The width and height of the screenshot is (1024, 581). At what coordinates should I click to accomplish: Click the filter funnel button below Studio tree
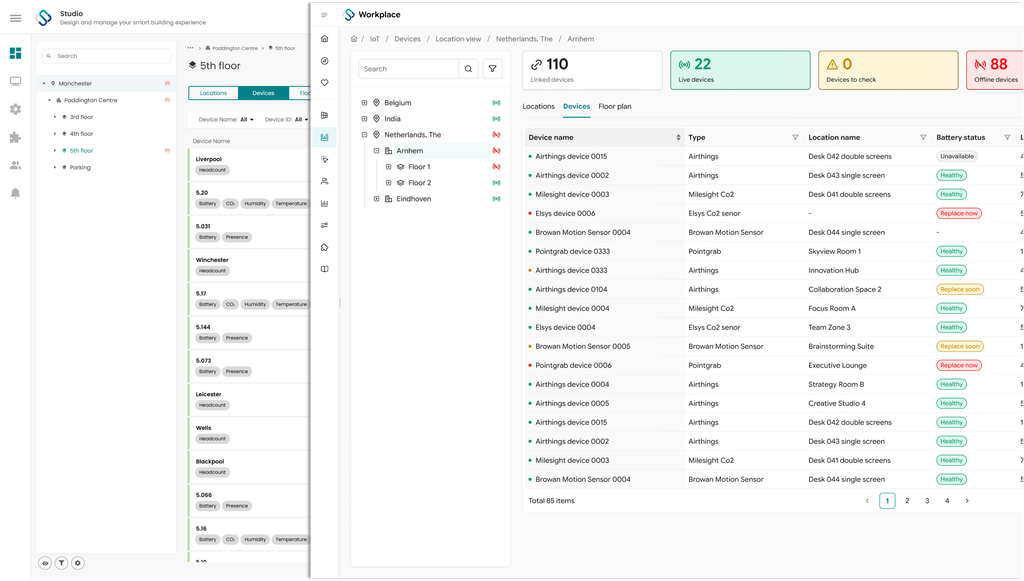[61, 563]
